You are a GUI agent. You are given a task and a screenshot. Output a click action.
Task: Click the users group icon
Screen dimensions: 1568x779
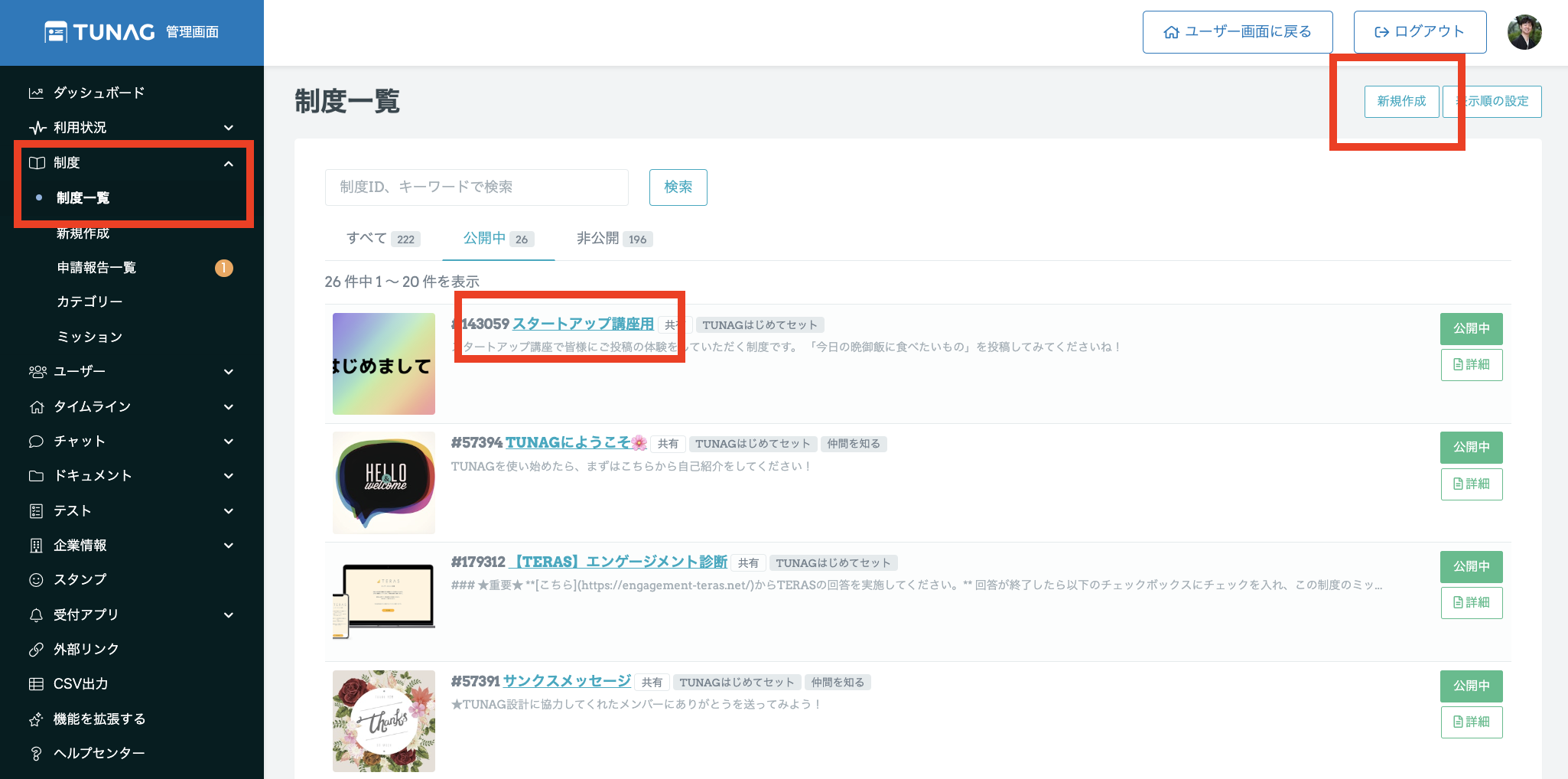[x=37, y=371]
